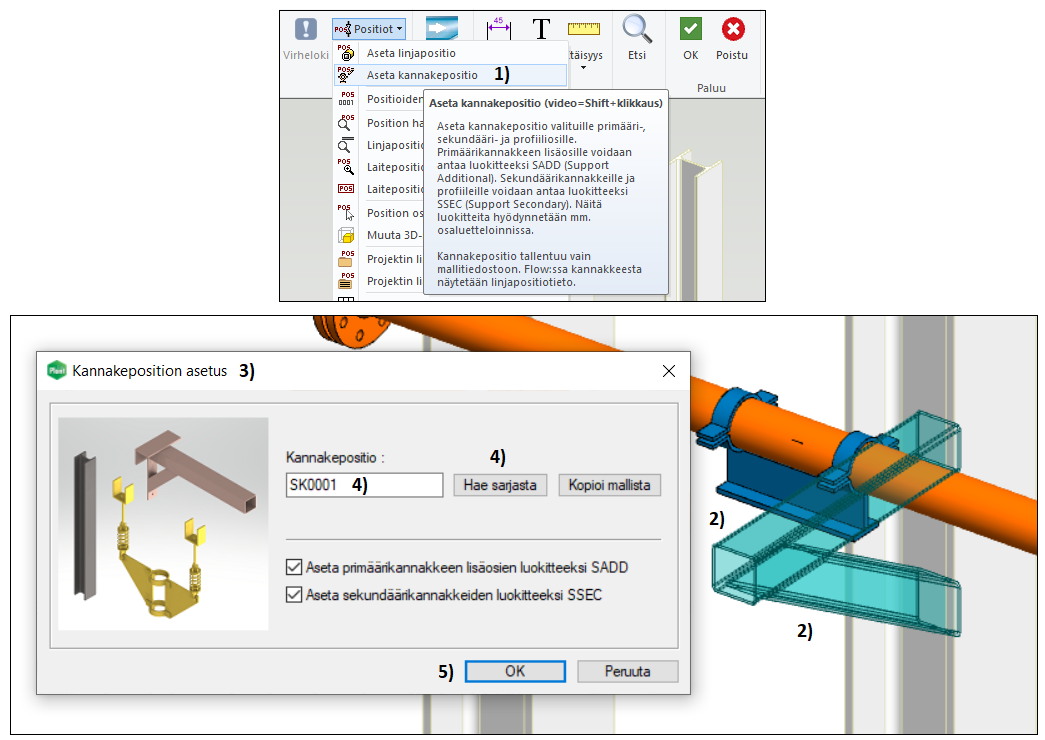The image size is (1045, 740).
Task: Select the dimension measurement tool icon
Action: click(x=498, y=28)
